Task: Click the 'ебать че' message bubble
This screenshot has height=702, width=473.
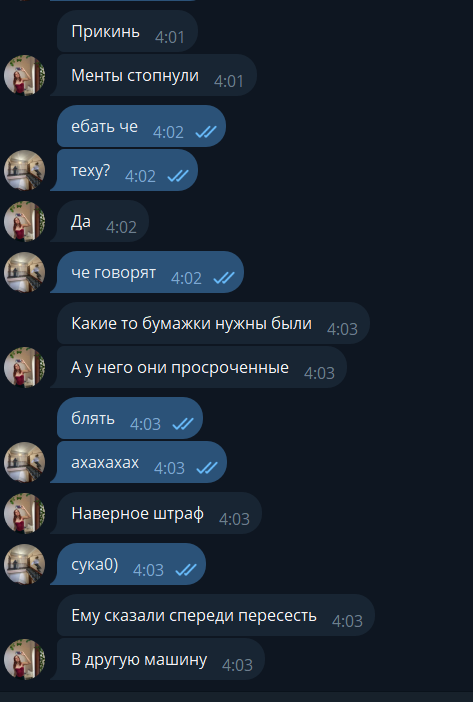Action: (x=141, y=126)
